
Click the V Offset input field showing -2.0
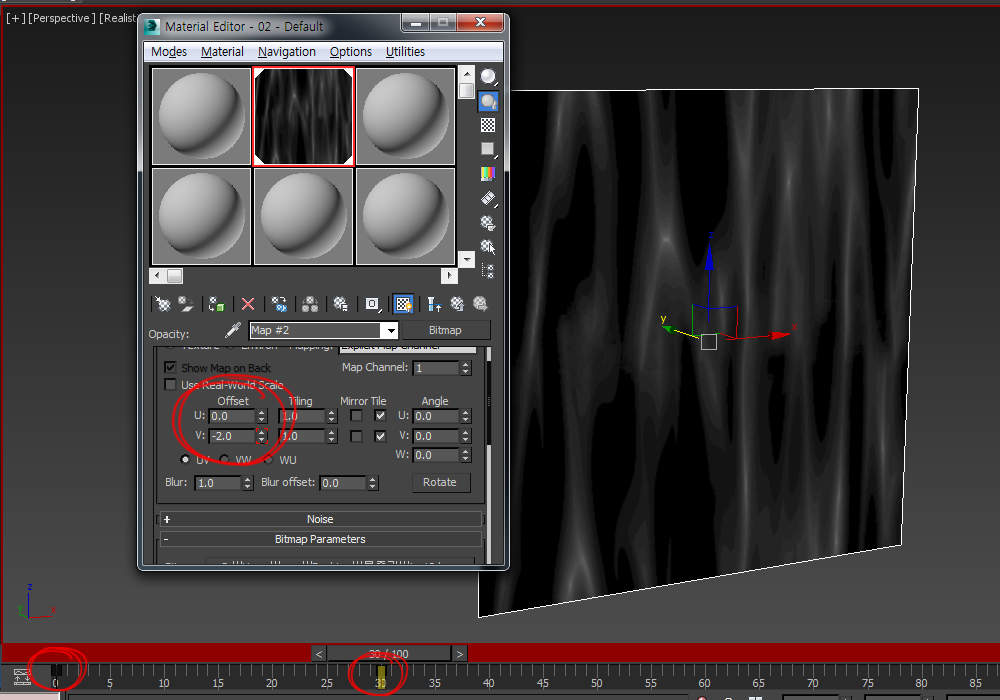pos(232,436)
